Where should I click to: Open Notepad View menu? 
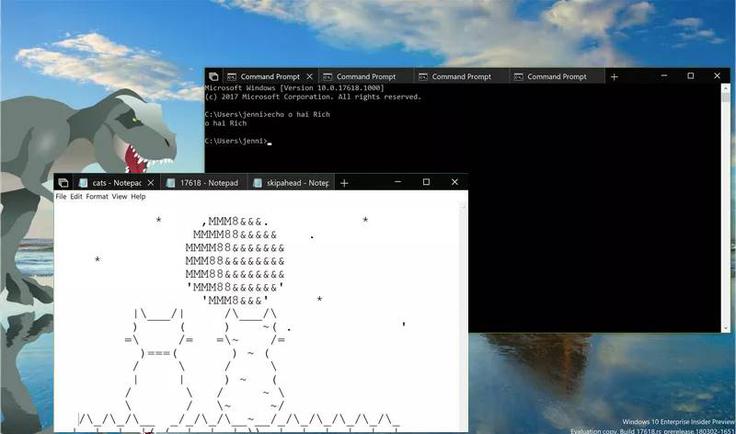[x=119, y=196]
